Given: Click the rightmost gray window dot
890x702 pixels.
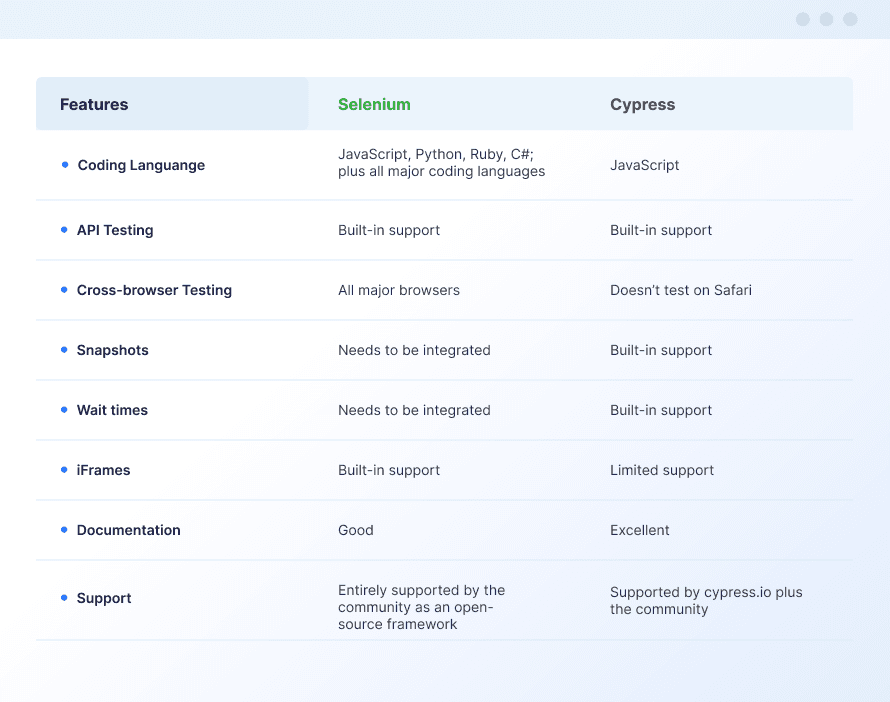Looking at the screenshot, I should pos(850,19).
